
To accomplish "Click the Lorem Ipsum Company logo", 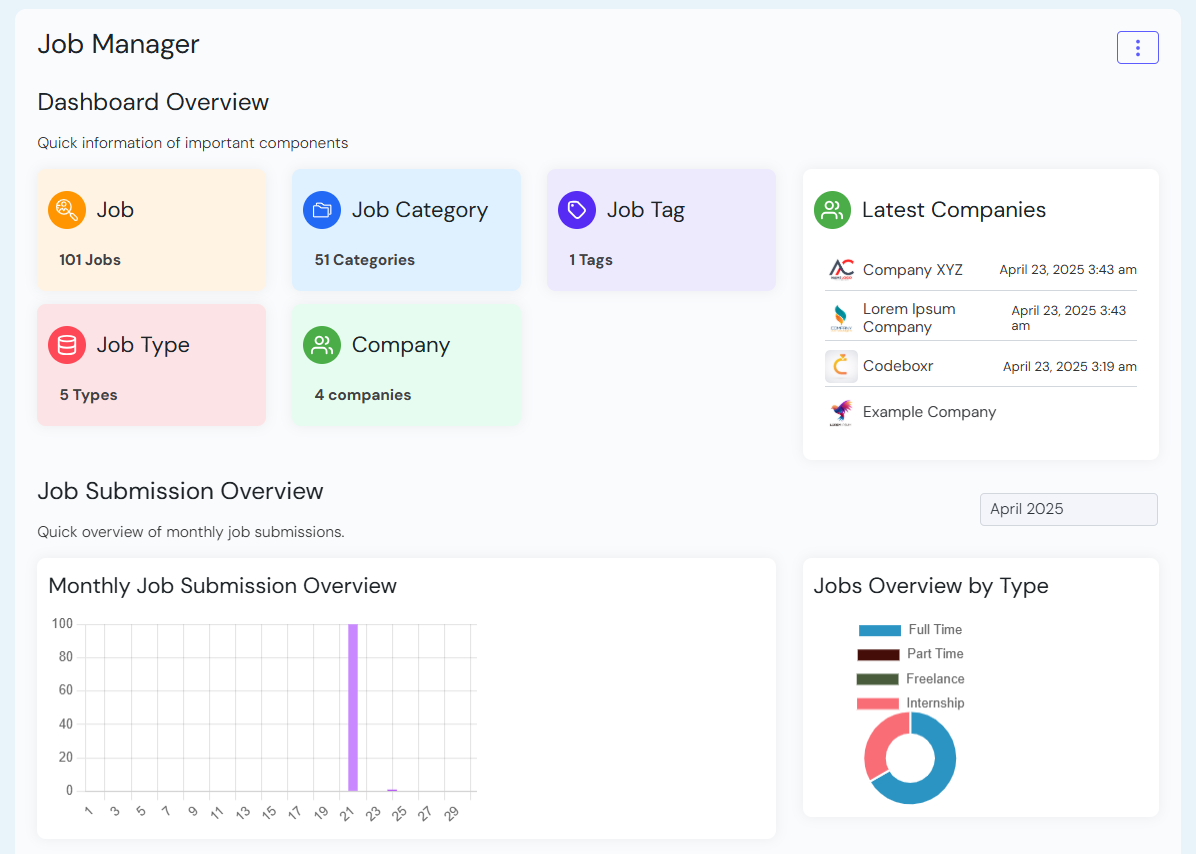I will coord(841,318).
